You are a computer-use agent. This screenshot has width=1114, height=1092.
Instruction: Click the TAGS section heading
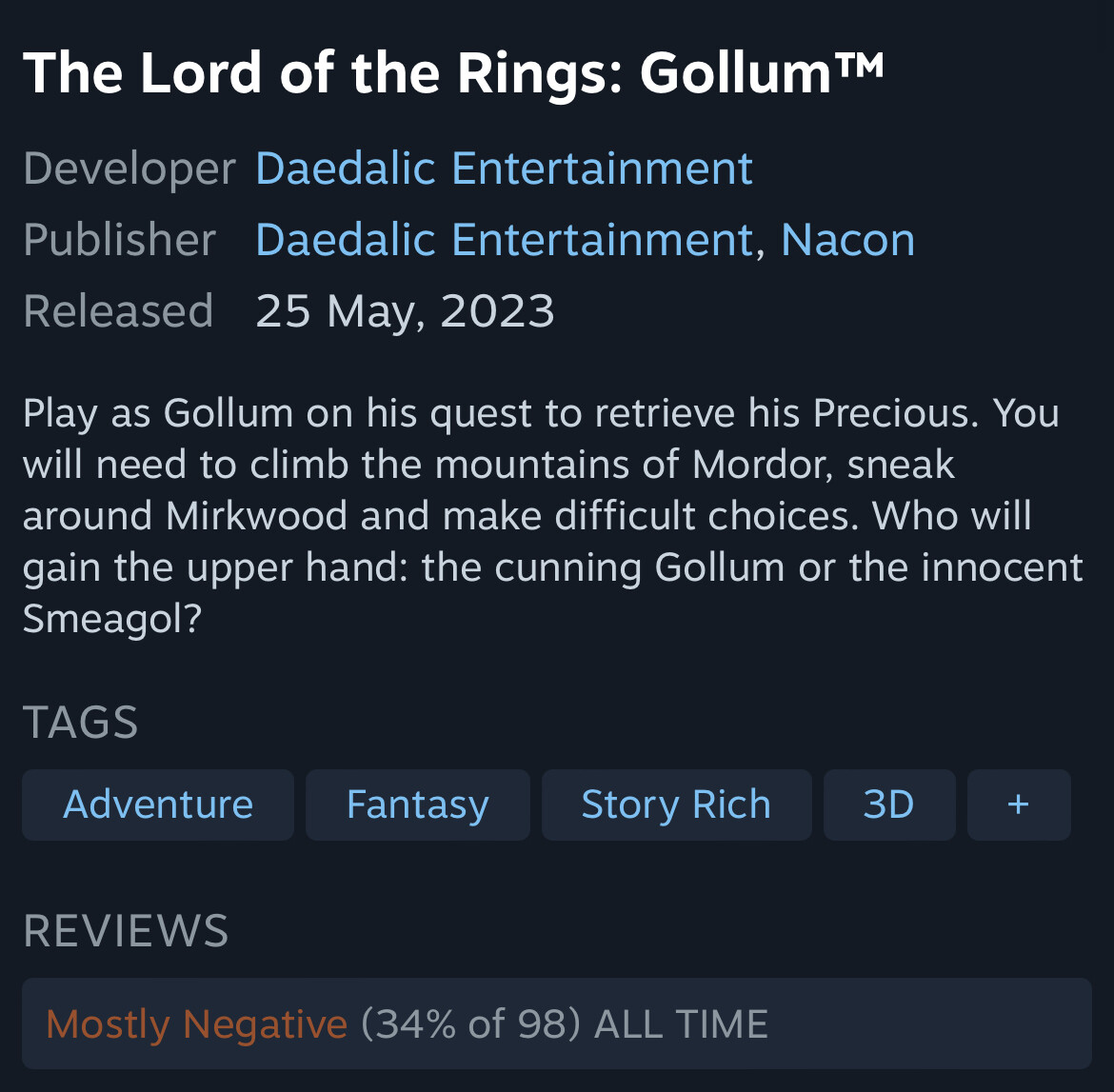click(81, 723)
